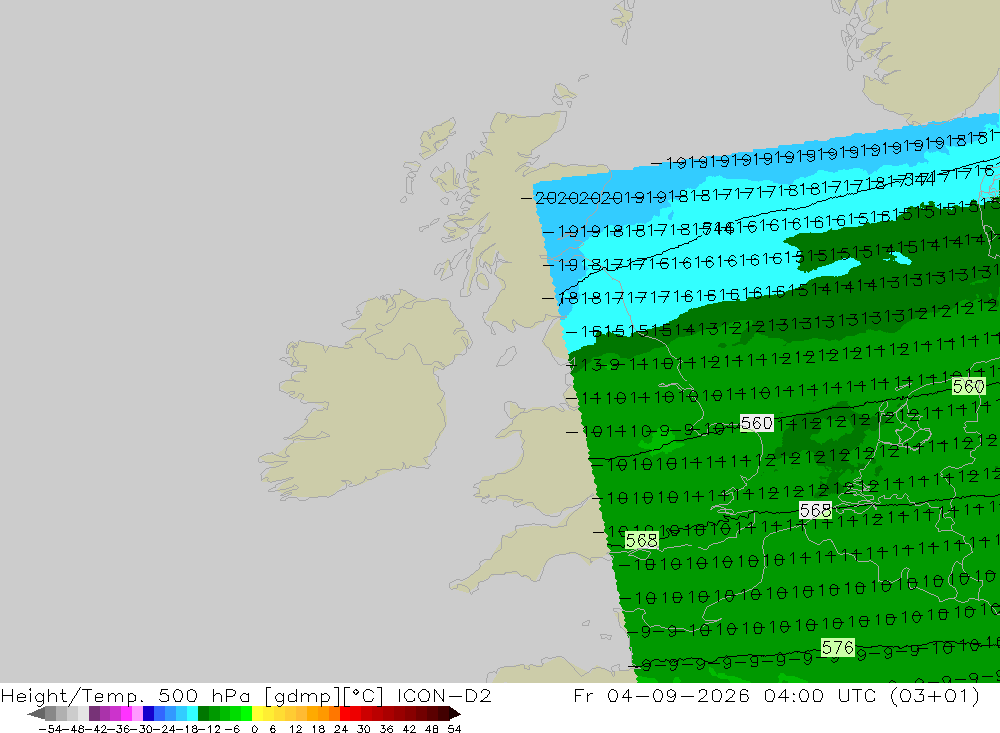
Task: Click the 54 scale number at legend end
Action: click(454, 729)
